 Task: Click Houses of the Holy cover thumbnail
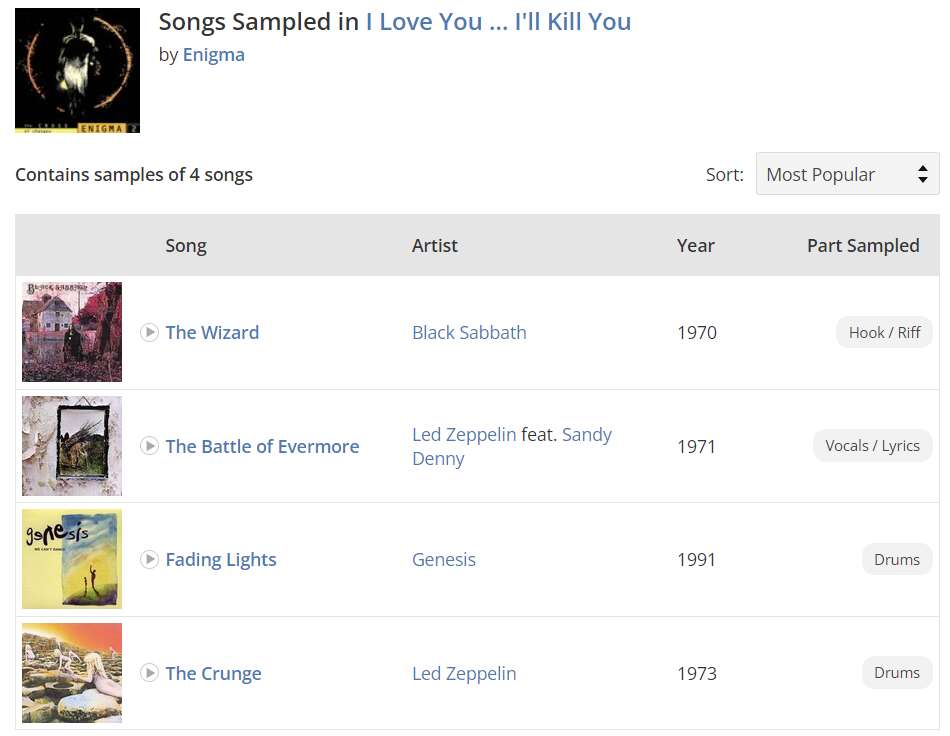(72, 673)
